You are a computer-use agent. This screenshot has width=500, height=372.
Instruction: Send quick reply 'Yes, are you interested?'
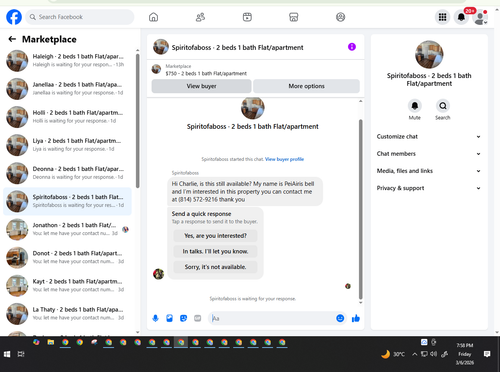[215, 236]
